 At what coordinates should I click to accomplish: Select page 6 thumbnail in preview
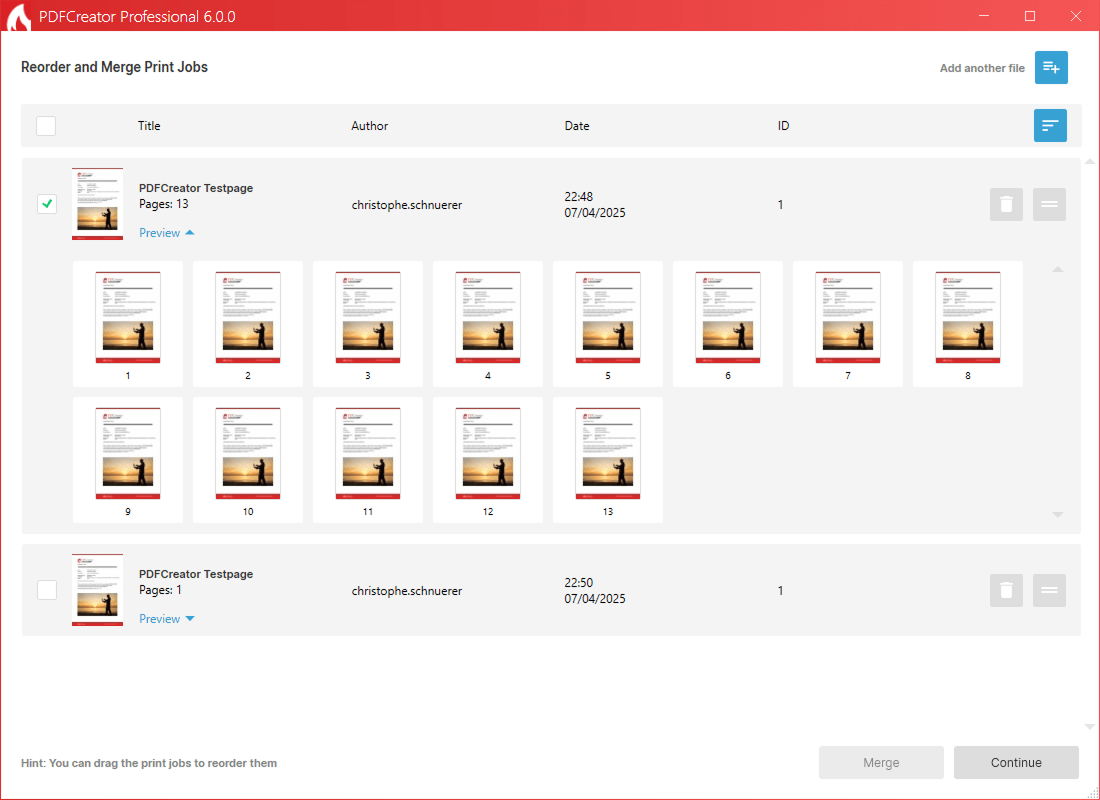727,324
